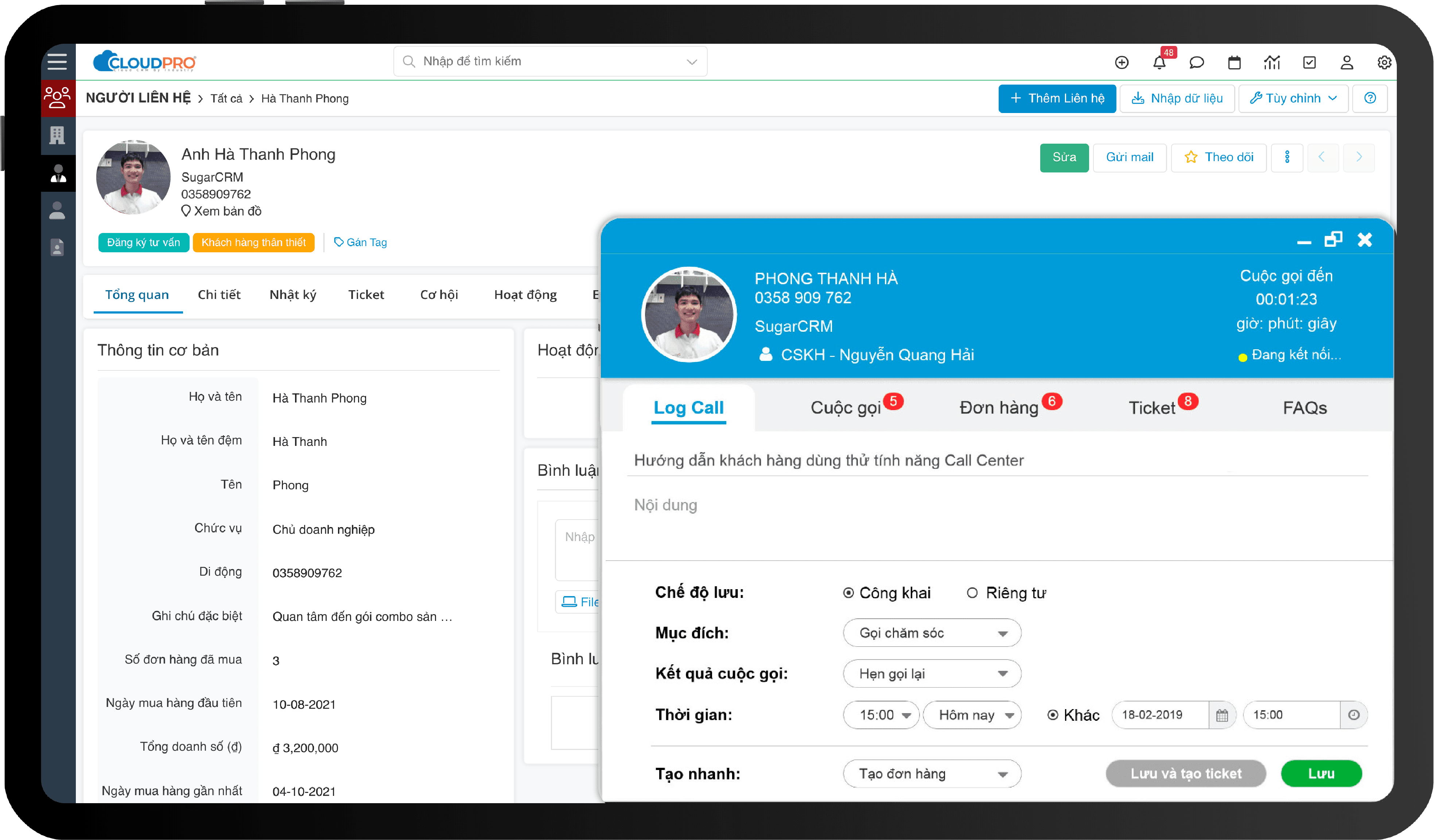Switch to the Đơn hàng tab
The image size is (1434, 840).
point(999,408)
